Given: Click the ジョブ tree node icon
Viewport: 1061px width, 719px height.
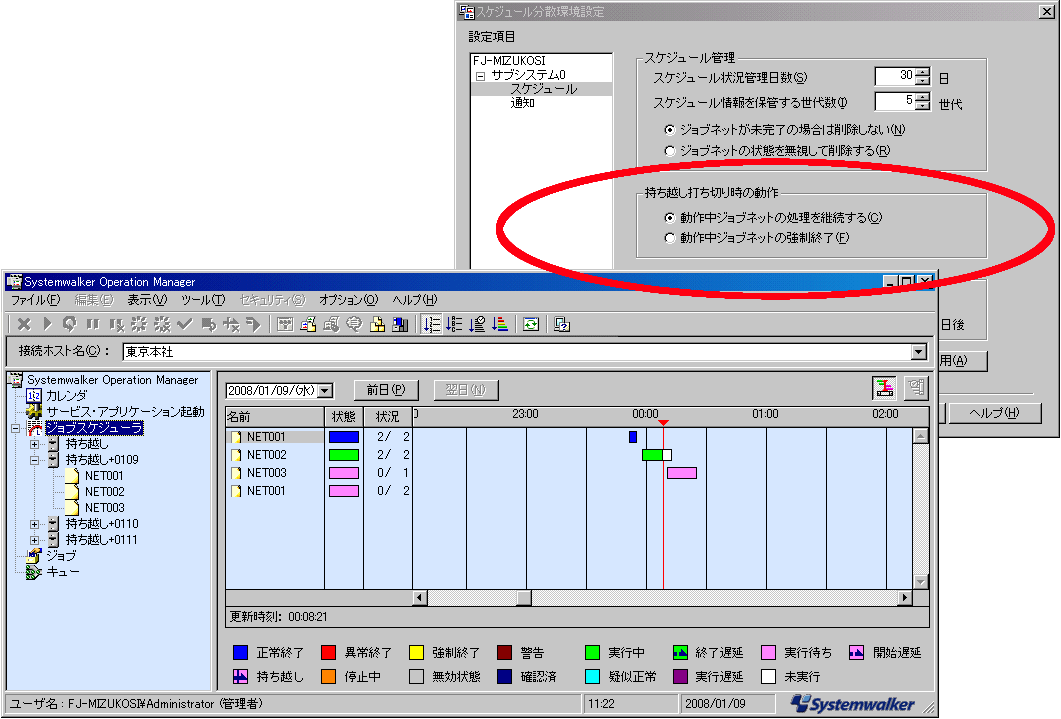Looking at the screenshot, I should pyautogui.click(x=34, y=555).
